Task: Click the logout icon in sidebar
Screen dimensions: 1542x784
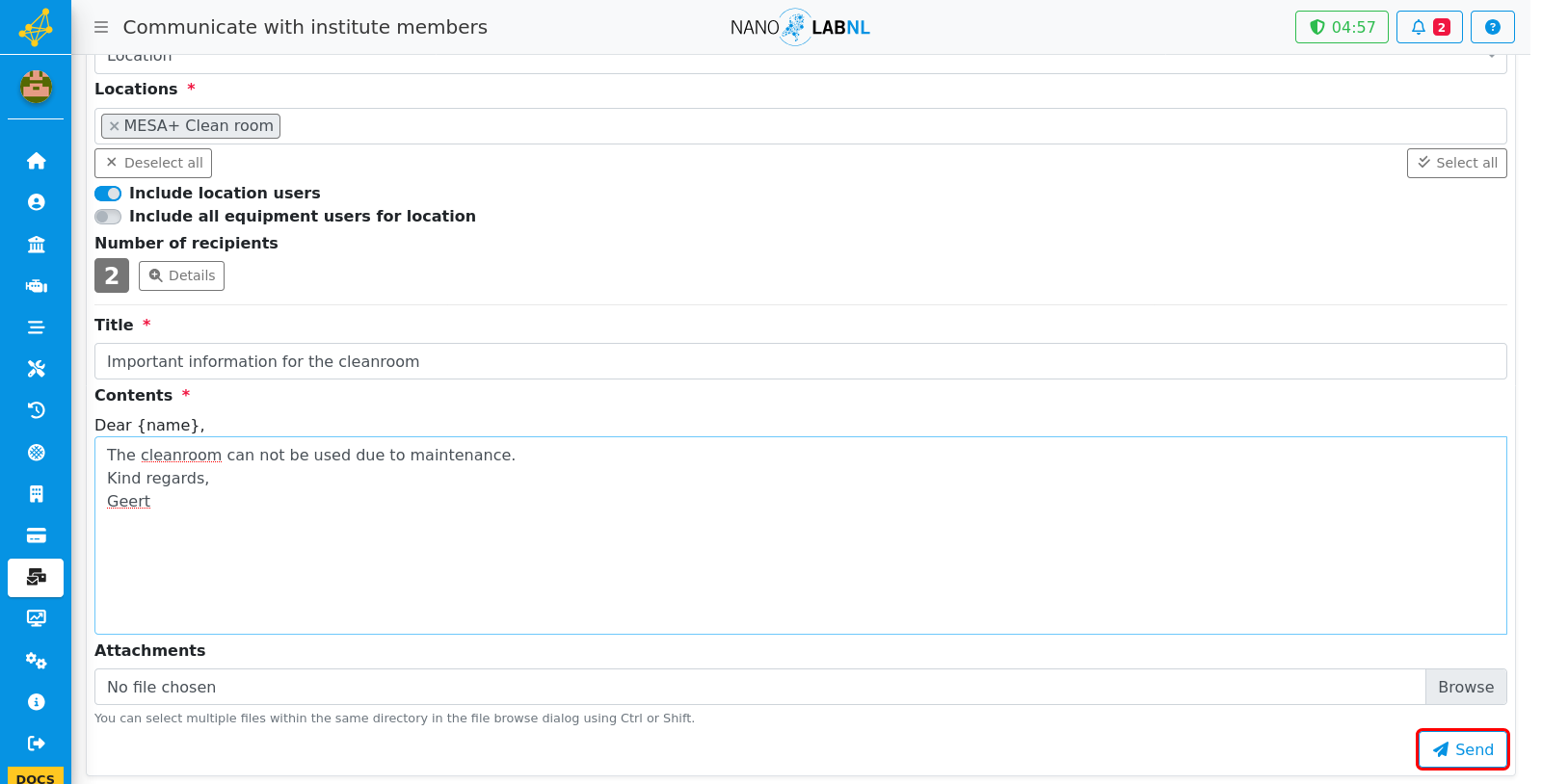Action: click(x=36, y=744)
